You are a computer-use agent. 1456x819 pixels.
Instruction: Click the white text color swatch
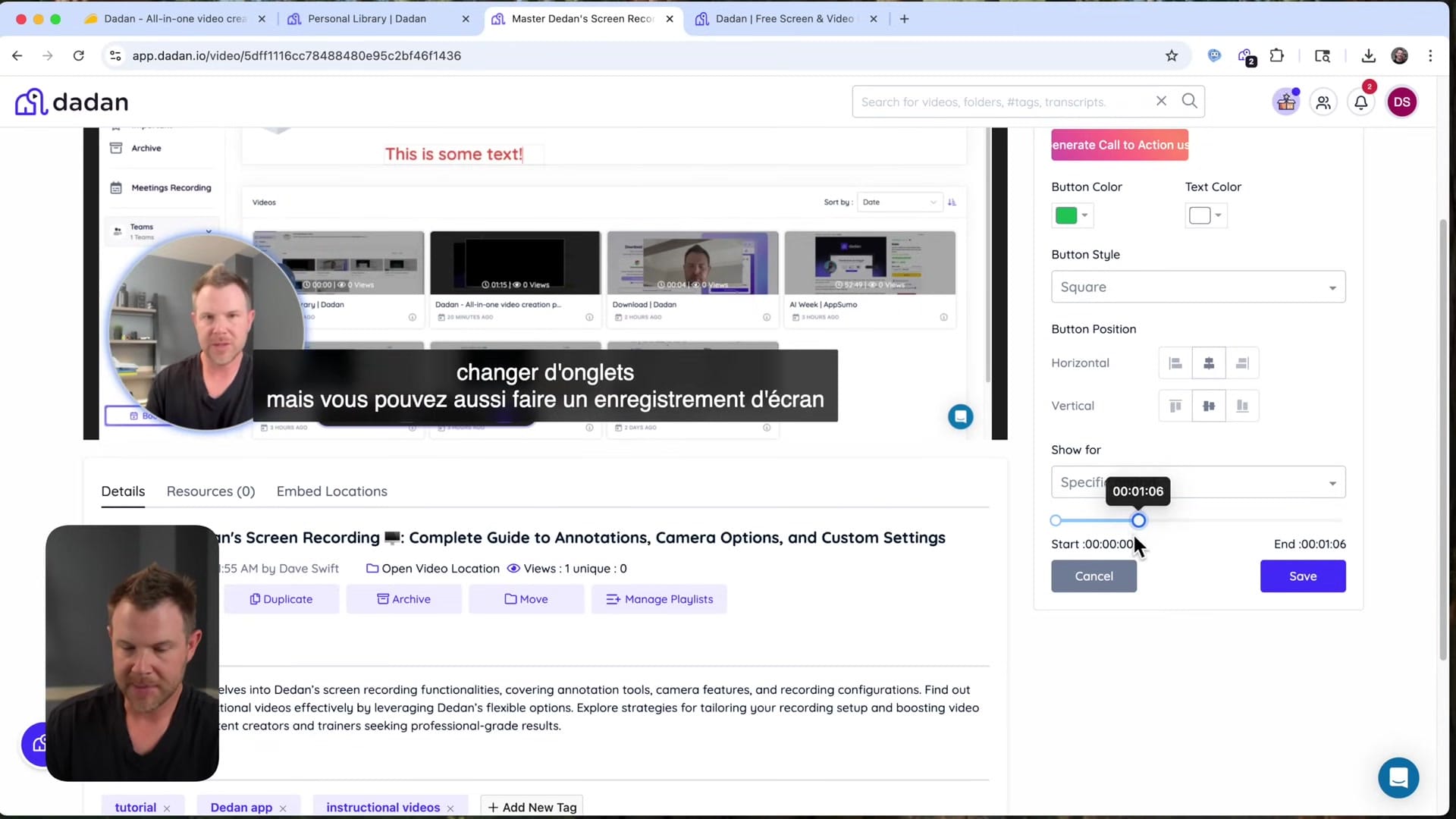click(x=1200, y=215)
